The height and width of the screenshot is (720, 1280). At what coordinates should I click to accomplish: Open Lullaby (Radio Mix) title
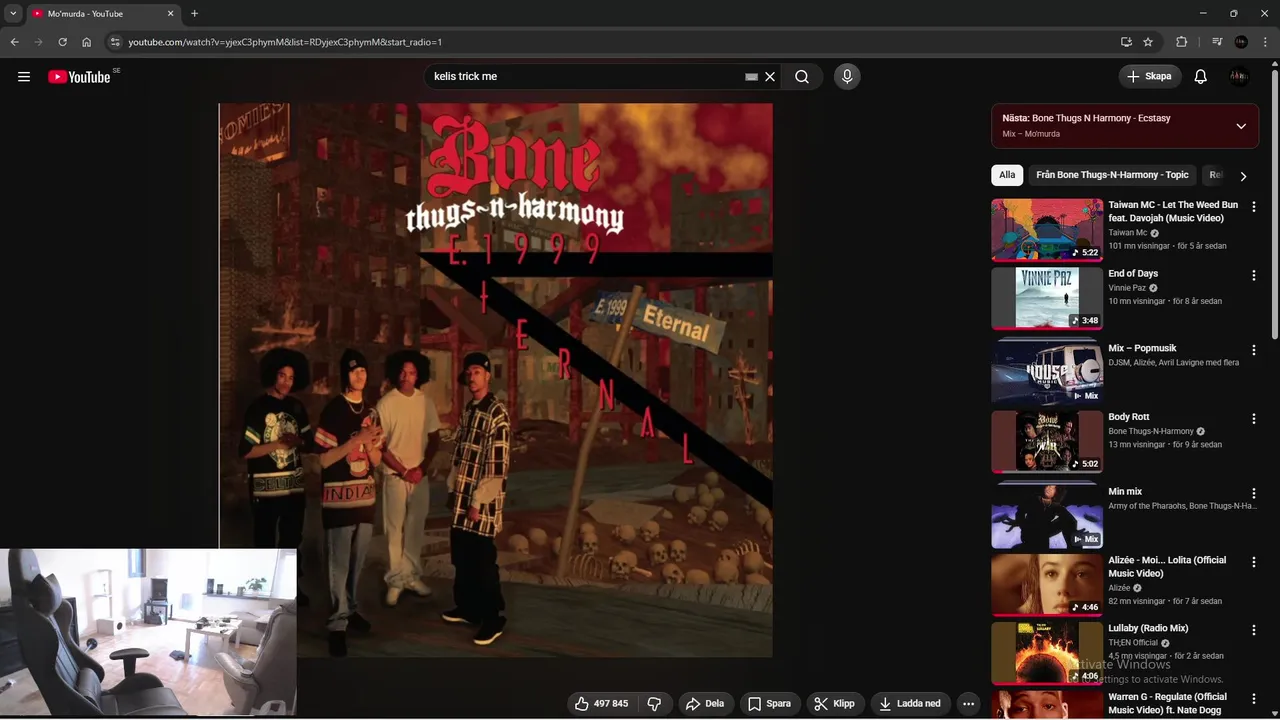coord(1148,628)
